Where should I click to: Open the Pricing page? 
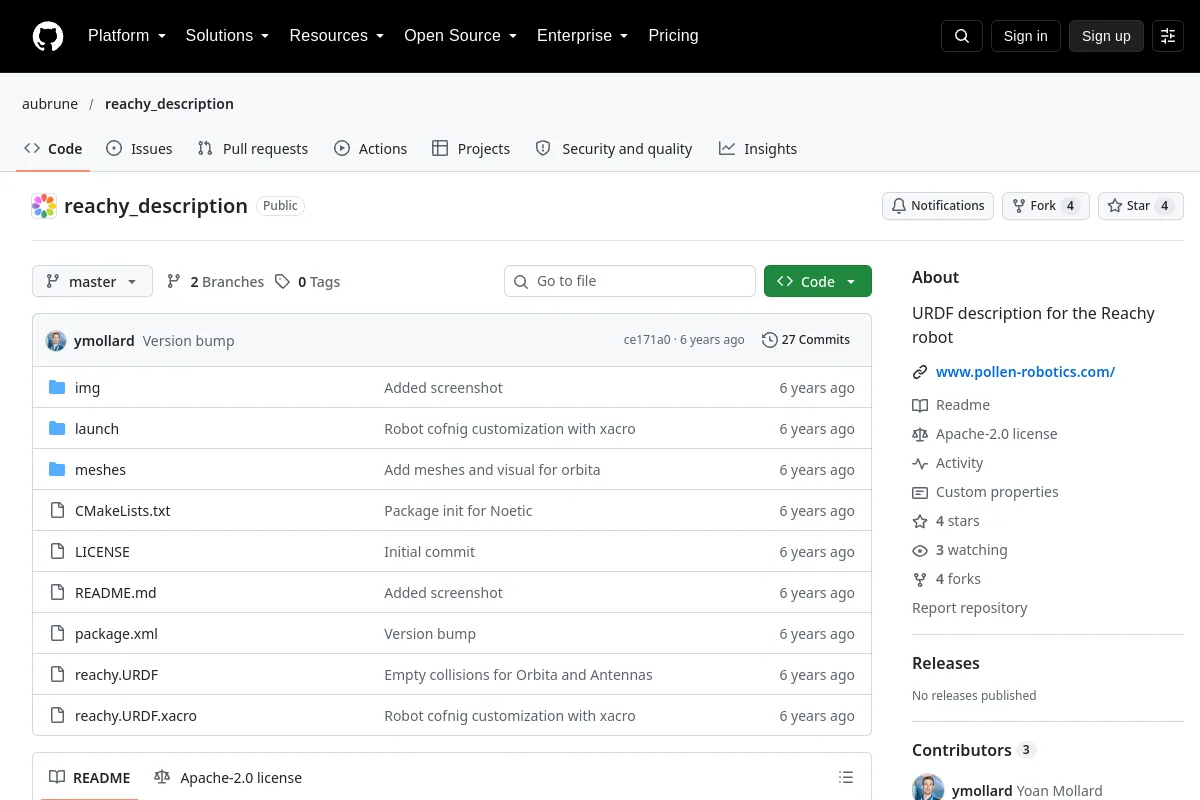tap(673, 36)
